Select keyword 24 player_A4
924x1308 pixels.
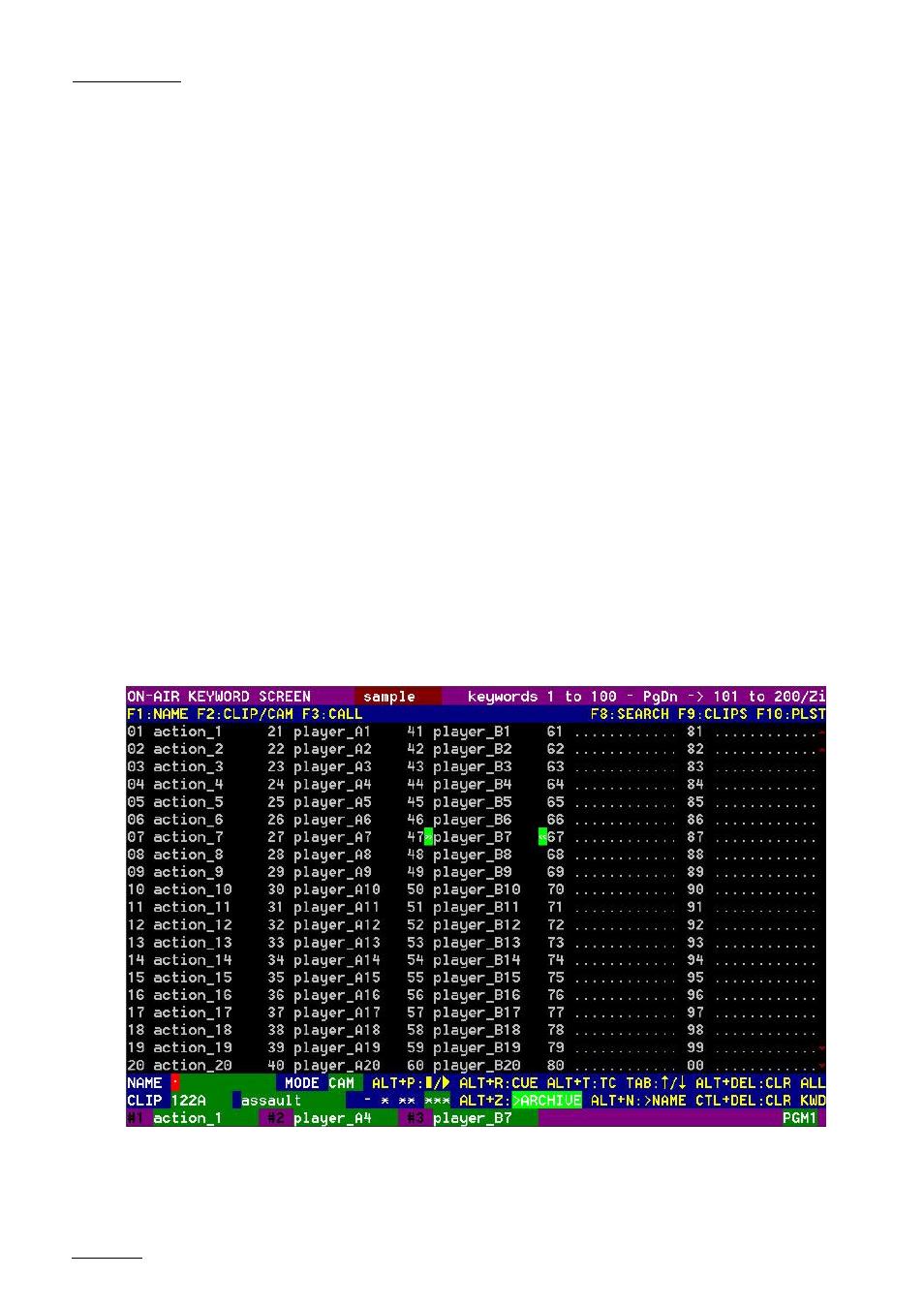coord(320,785)
